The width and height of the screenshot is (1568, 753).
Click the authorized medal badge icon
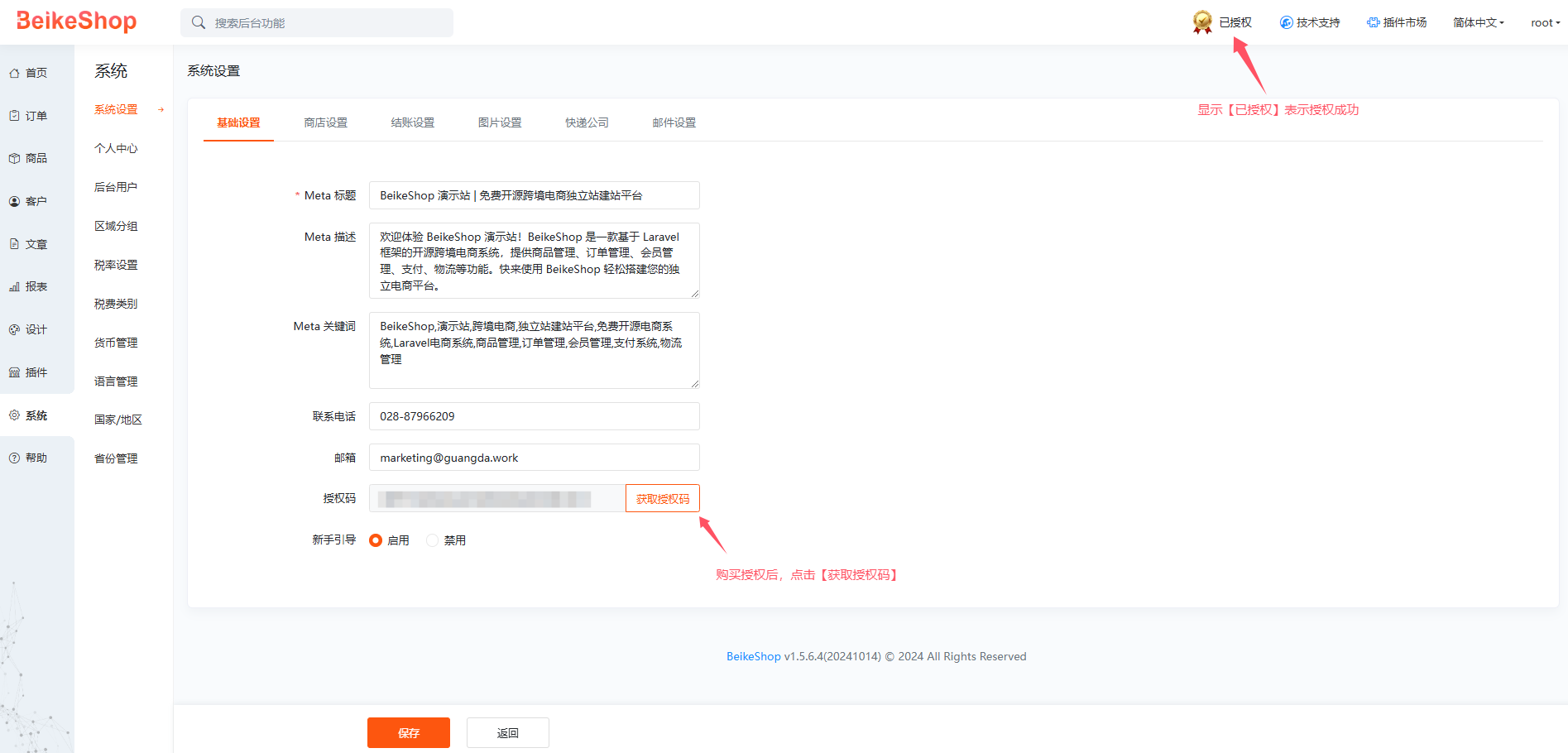(x=1202, y=22)
